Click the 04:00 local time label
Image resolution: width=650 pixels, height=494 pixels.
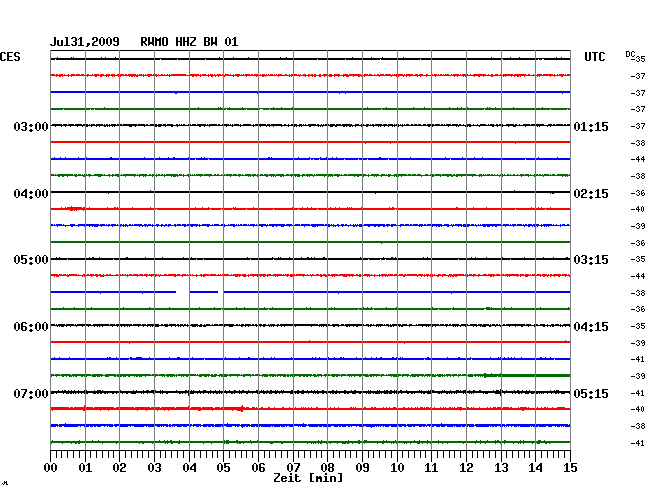point(31,194)
